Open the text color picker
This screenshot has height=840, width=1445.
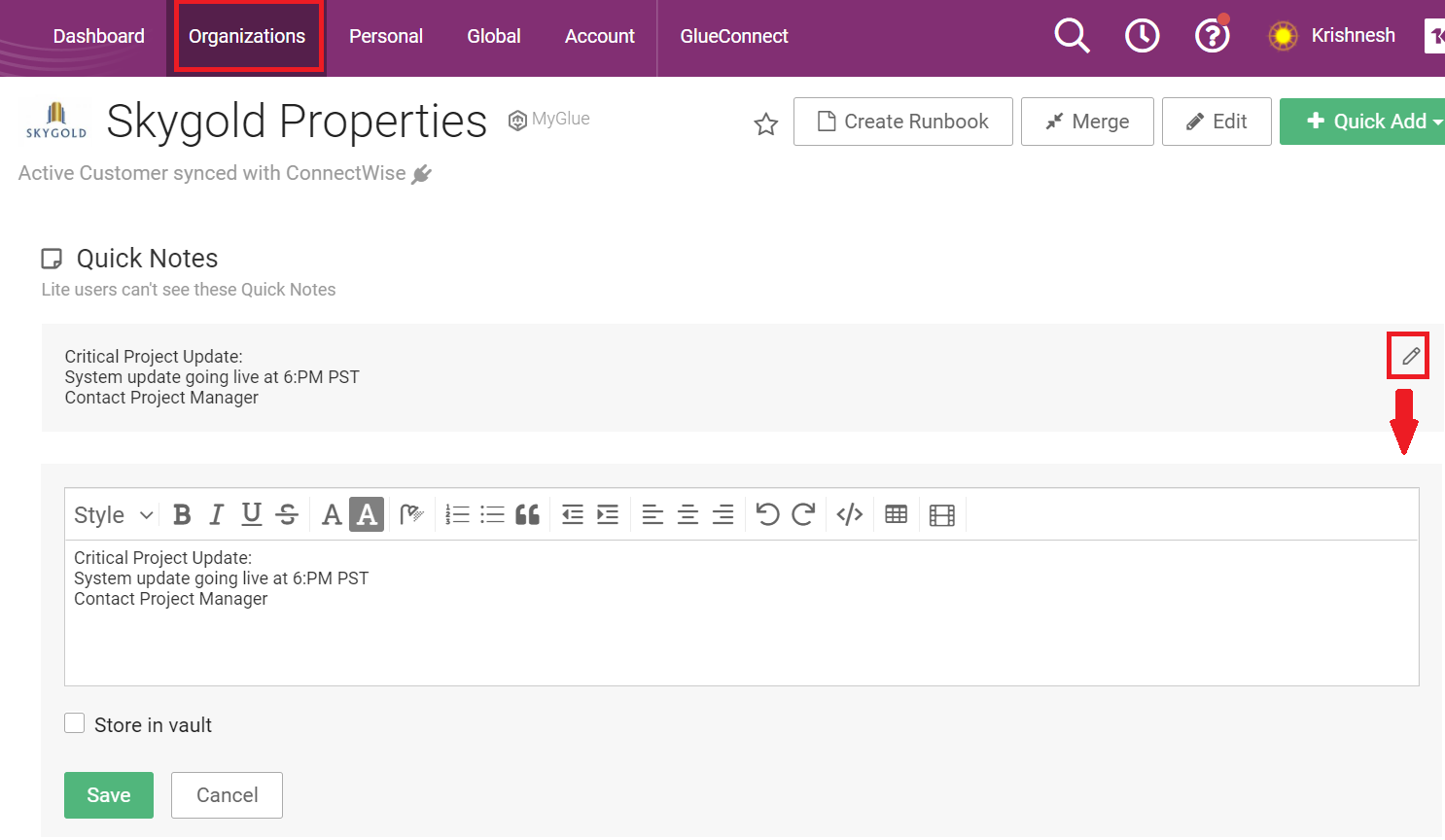(x=332, y=514)
